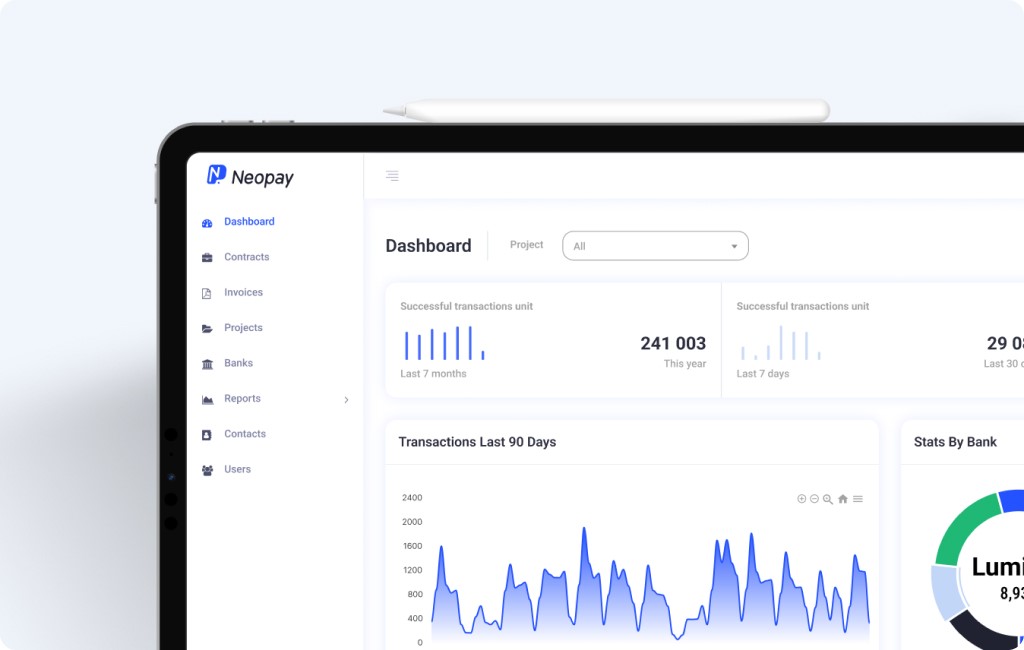Click the green segment of the donut chart
Image resolution: width=1024 pixels, height=650 pixels.
coord(967,530)
